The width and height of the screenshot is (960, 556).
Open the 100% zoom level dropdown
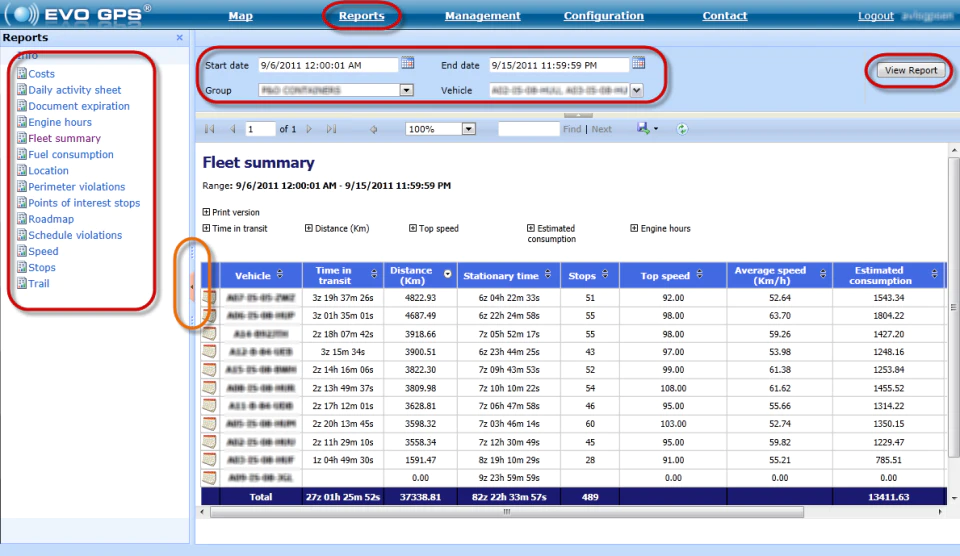(x=468, y=129)
